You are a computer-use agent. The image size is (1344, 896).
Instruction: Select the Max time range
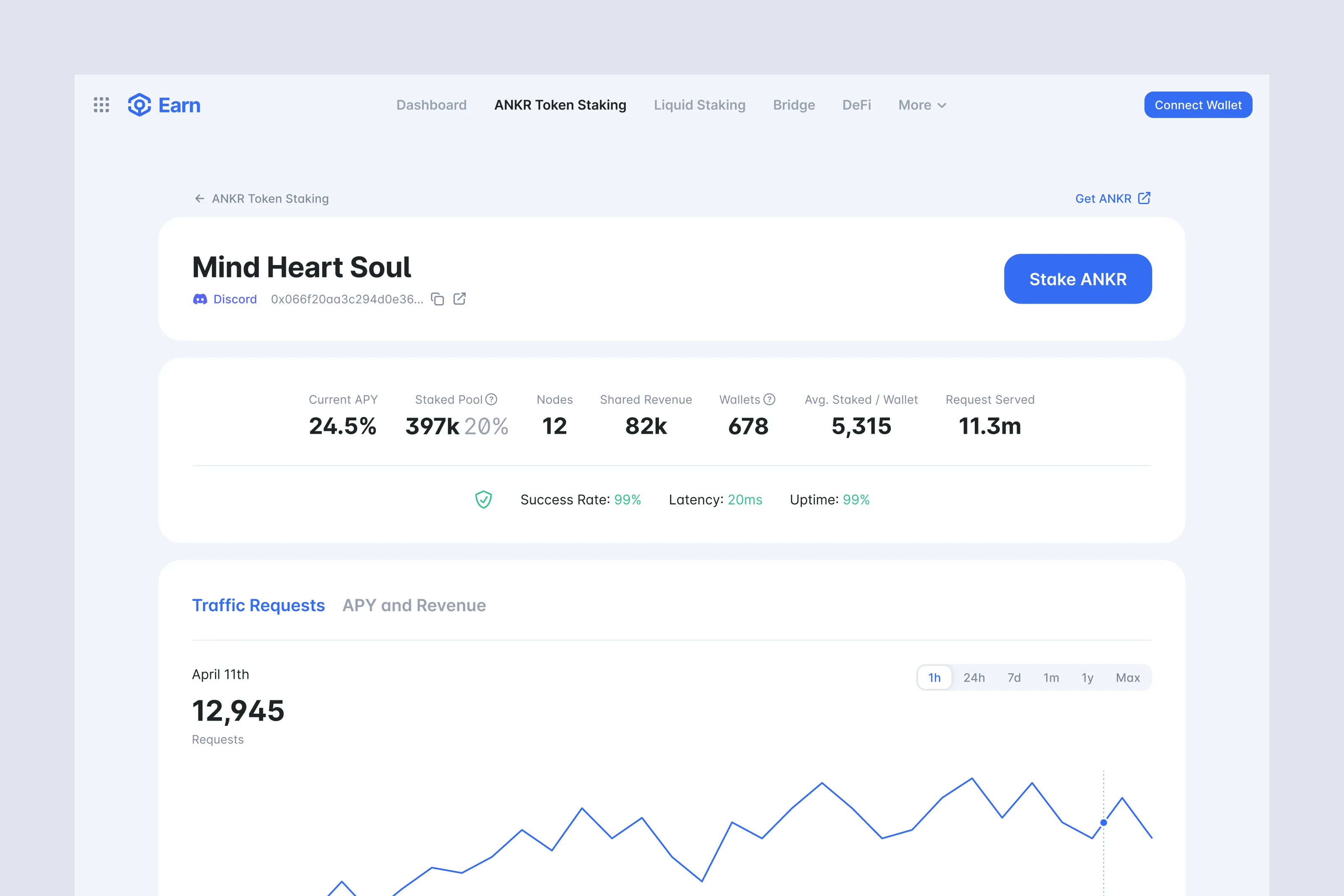[x=1128, y=678]
